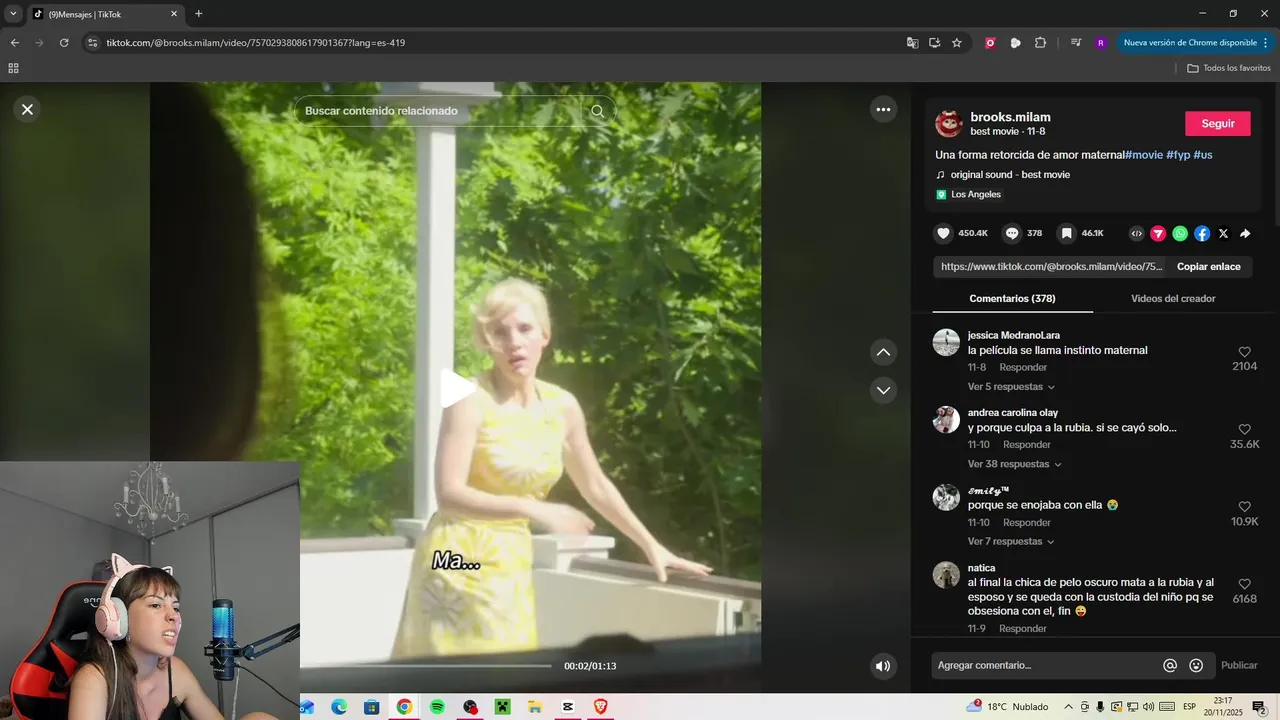
Task: Open Chrome profile R avatar
Action: (x=1101, y=43)
